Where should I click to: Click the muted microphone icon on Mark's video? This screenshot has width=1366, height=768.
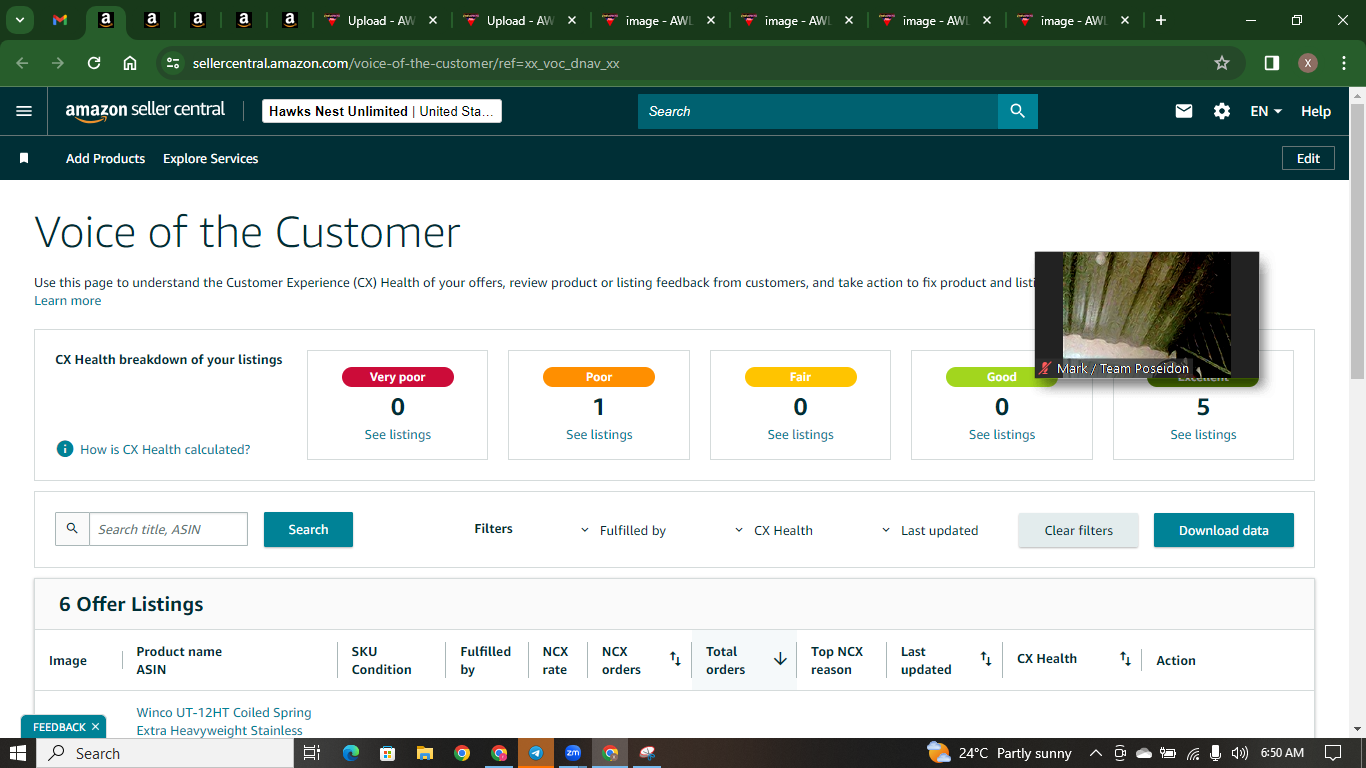click(x=1046, y=368)
